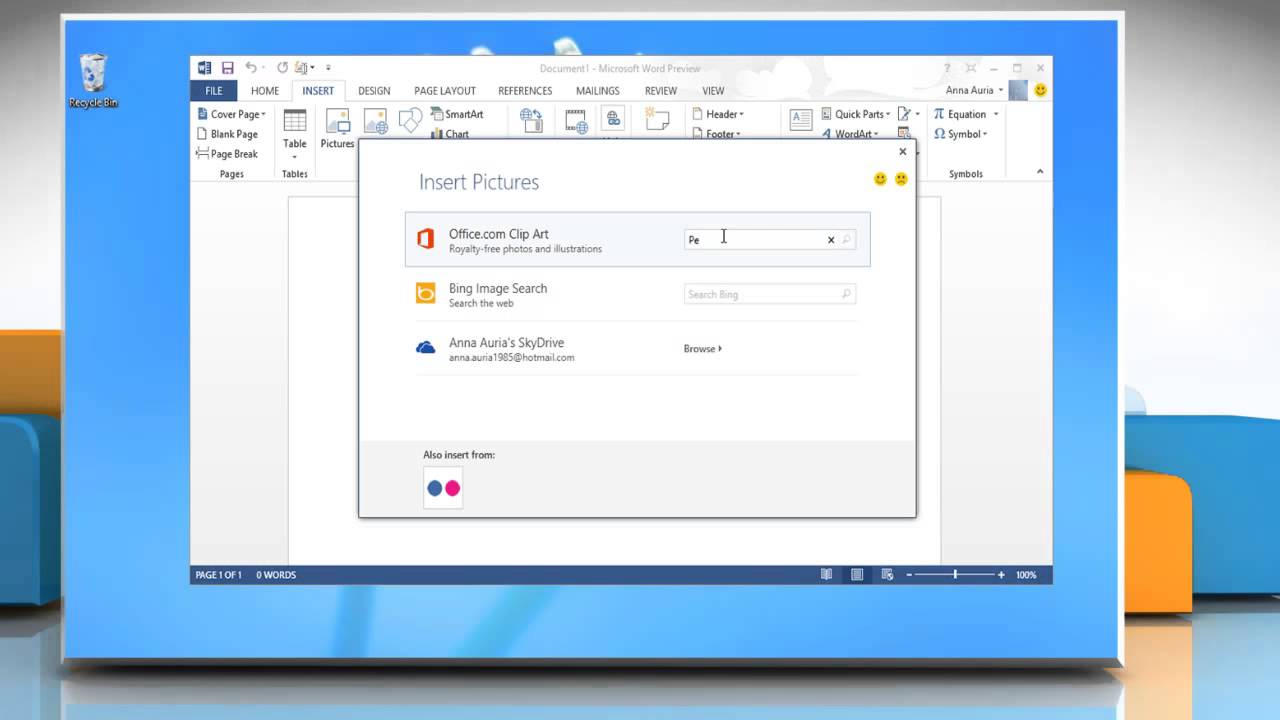Click the Bing search magnifier icon
Viewport: 1280px width, 720px height.
tap(846, 294)
